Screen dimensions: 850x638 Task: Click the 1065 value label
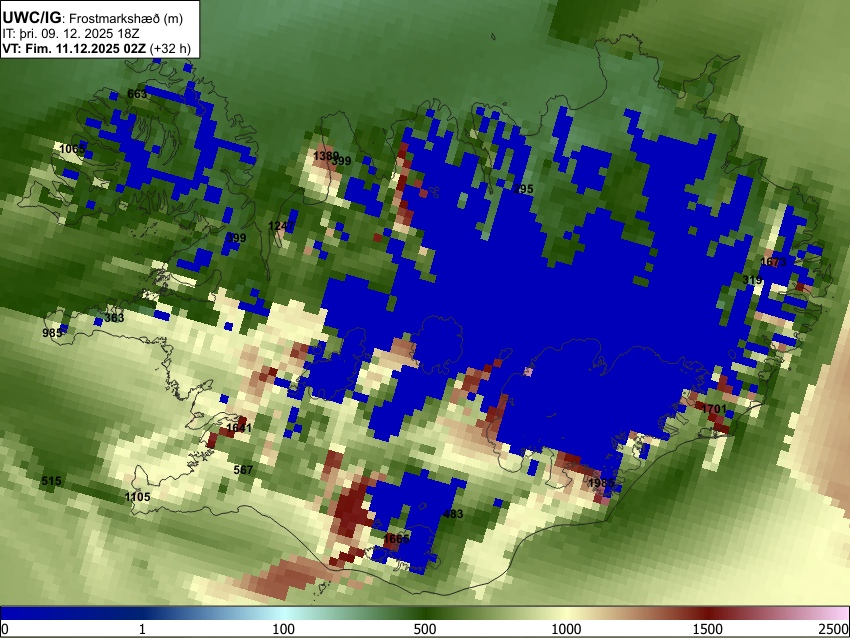[x=72, y=149]
